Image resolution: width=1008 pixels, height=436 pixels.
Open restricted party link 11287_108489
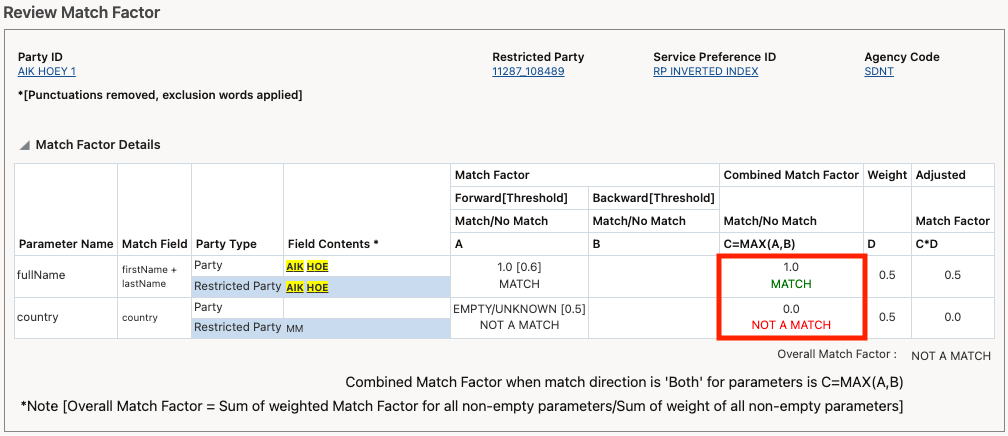(528, 71)
